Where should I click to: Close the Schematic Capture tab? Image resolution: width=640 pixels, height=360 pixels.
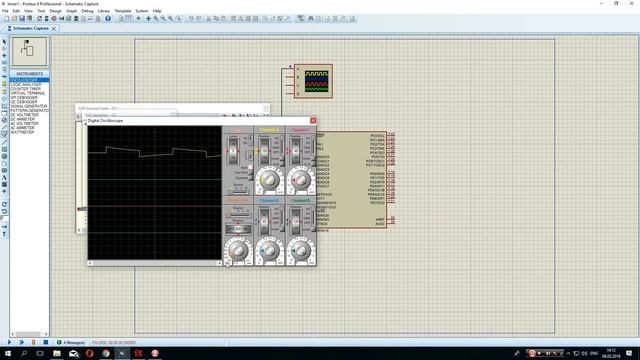(x=53, y=29)
